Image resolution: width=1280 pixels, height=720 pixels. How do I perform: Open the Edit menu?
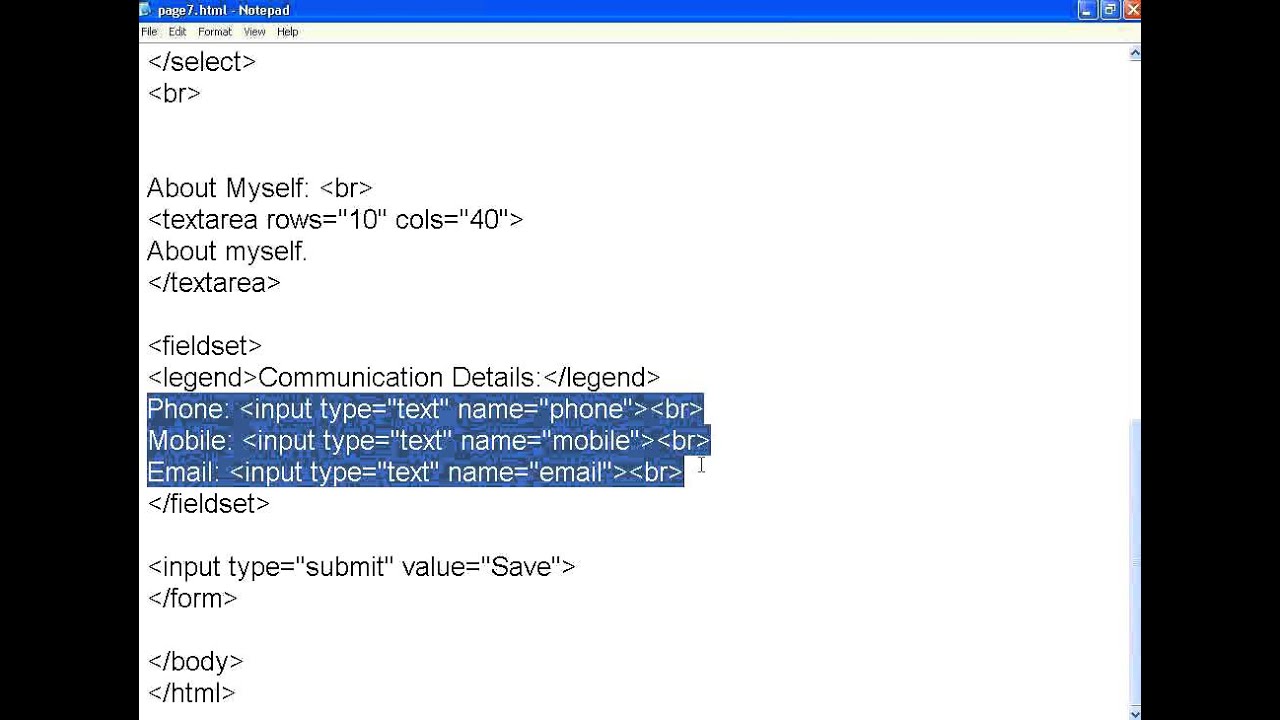click(x=177, y=32)
